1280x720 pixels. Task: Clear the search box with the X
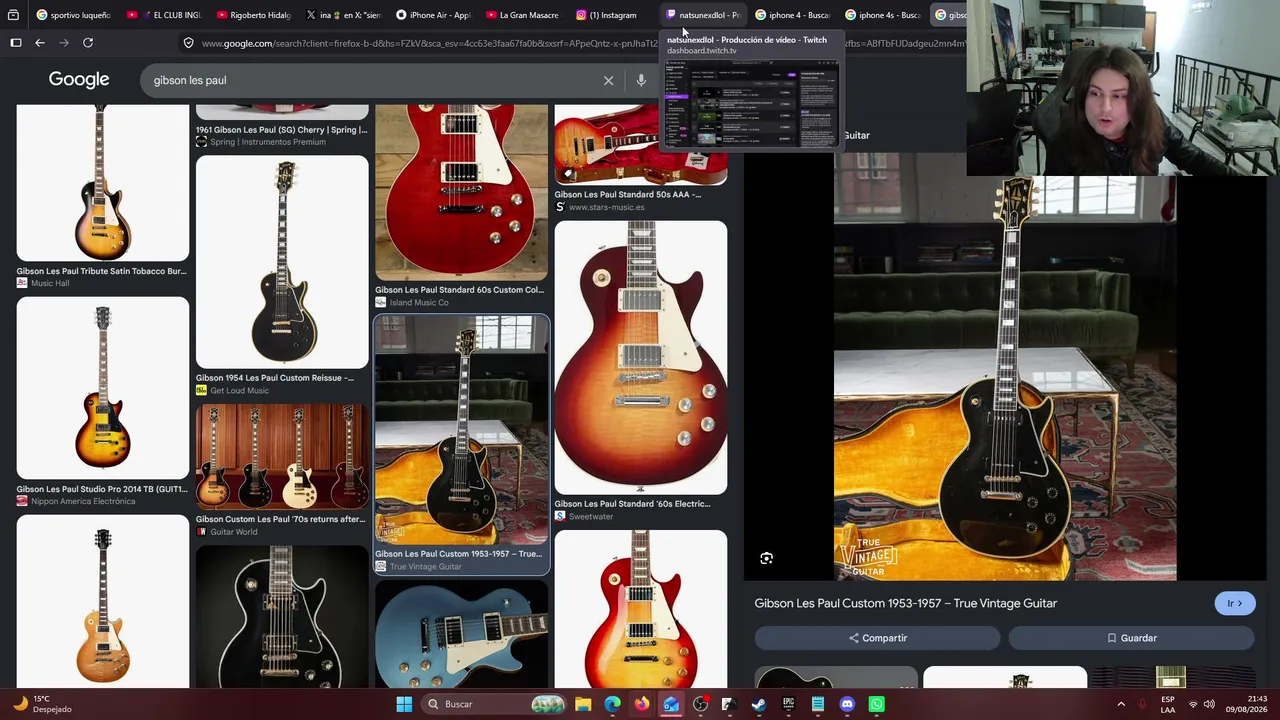pos(608,80)
